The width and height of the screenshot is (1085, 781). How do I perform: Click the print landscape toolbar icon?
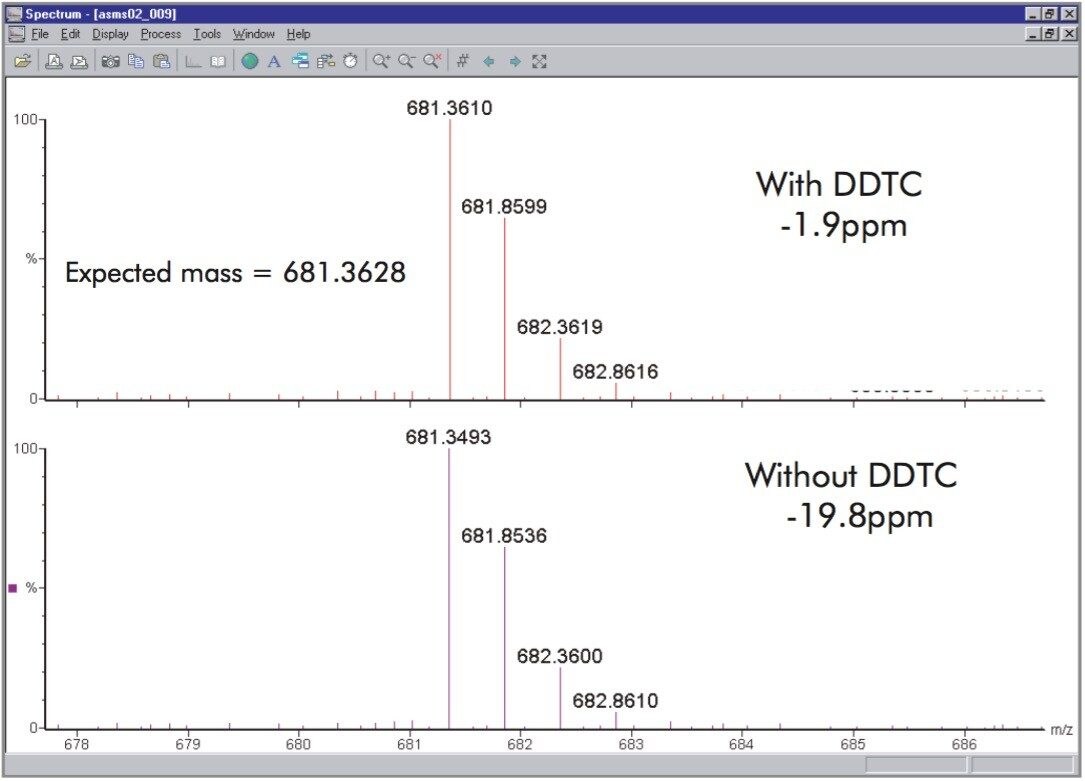coord(80,62)
